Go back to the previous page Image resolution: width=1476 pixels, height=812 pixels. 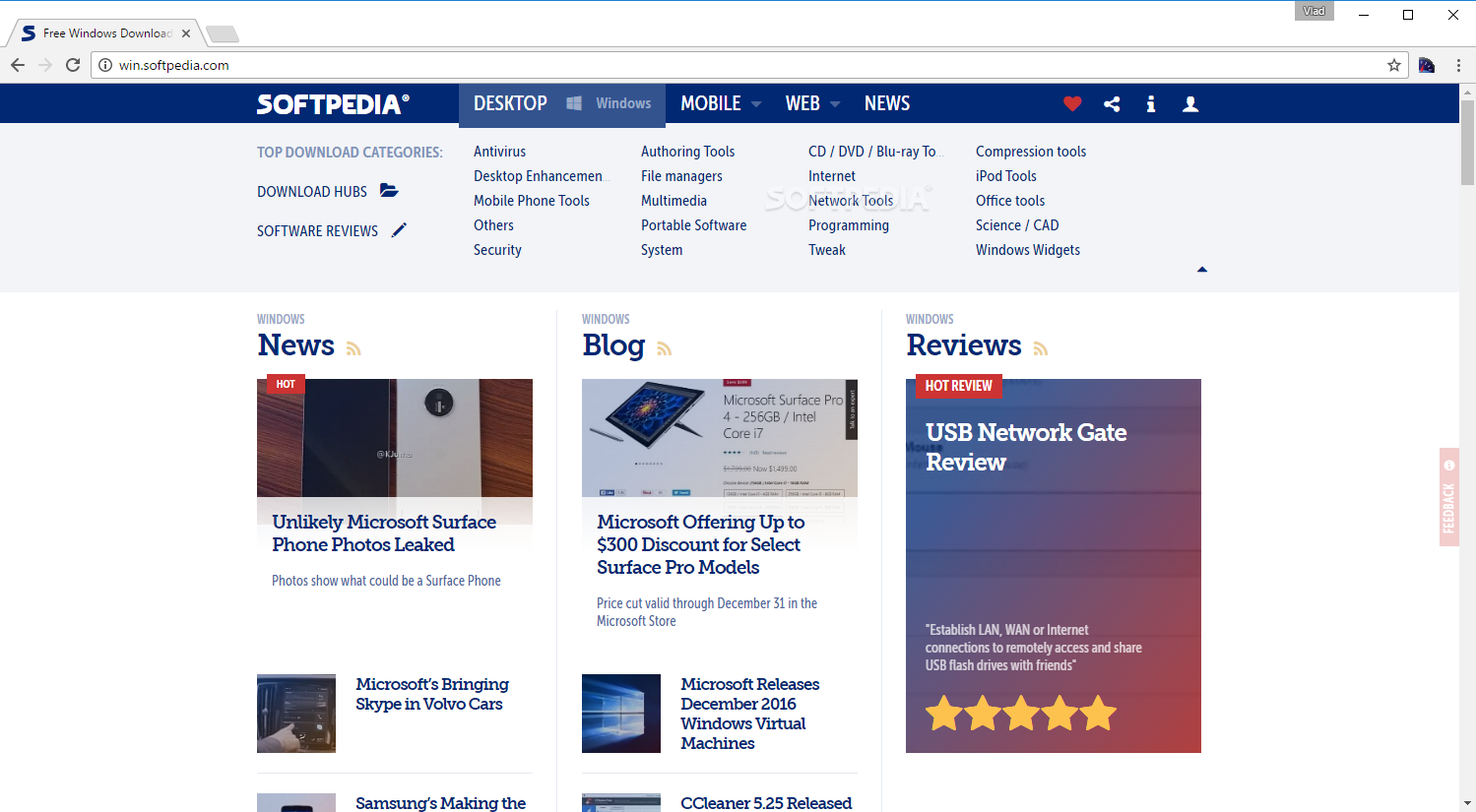point(18,65)
